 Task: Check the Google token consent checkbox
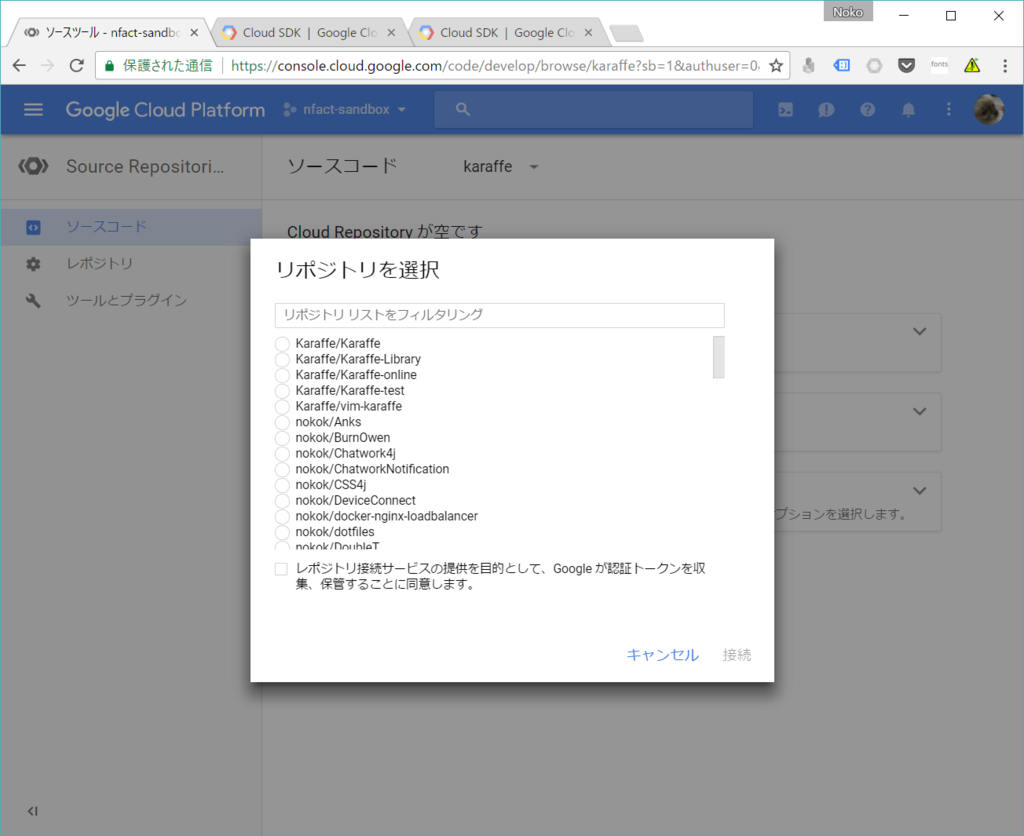click(281, 569)
